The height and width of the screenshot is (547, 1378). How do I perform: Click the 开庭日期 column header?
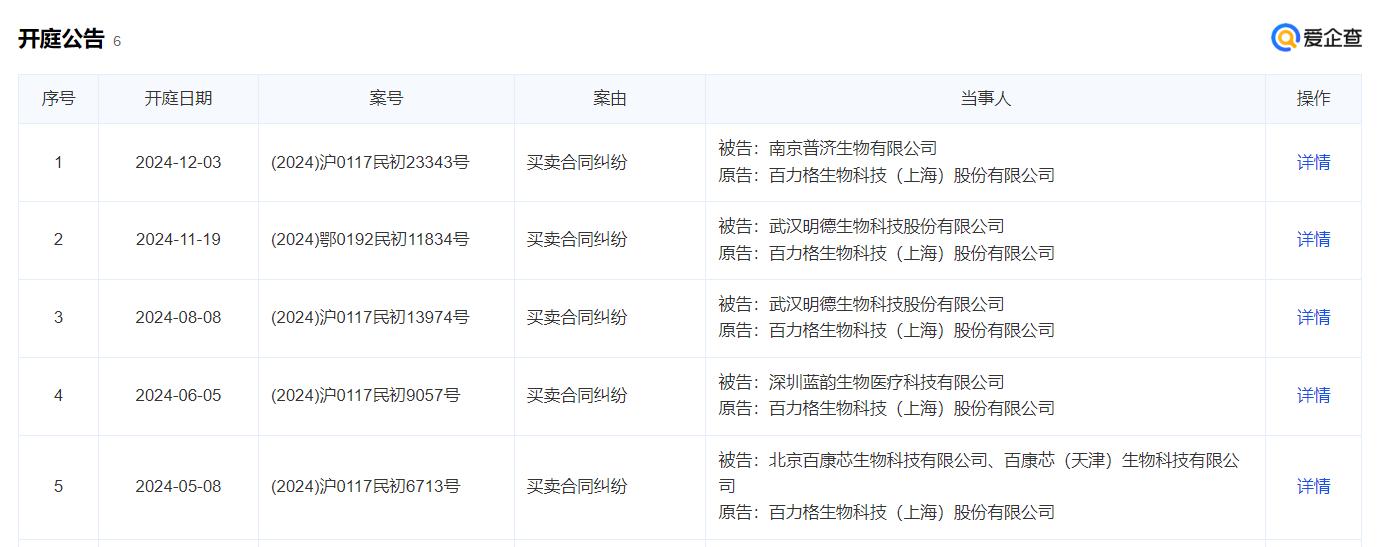pos(178,98)
